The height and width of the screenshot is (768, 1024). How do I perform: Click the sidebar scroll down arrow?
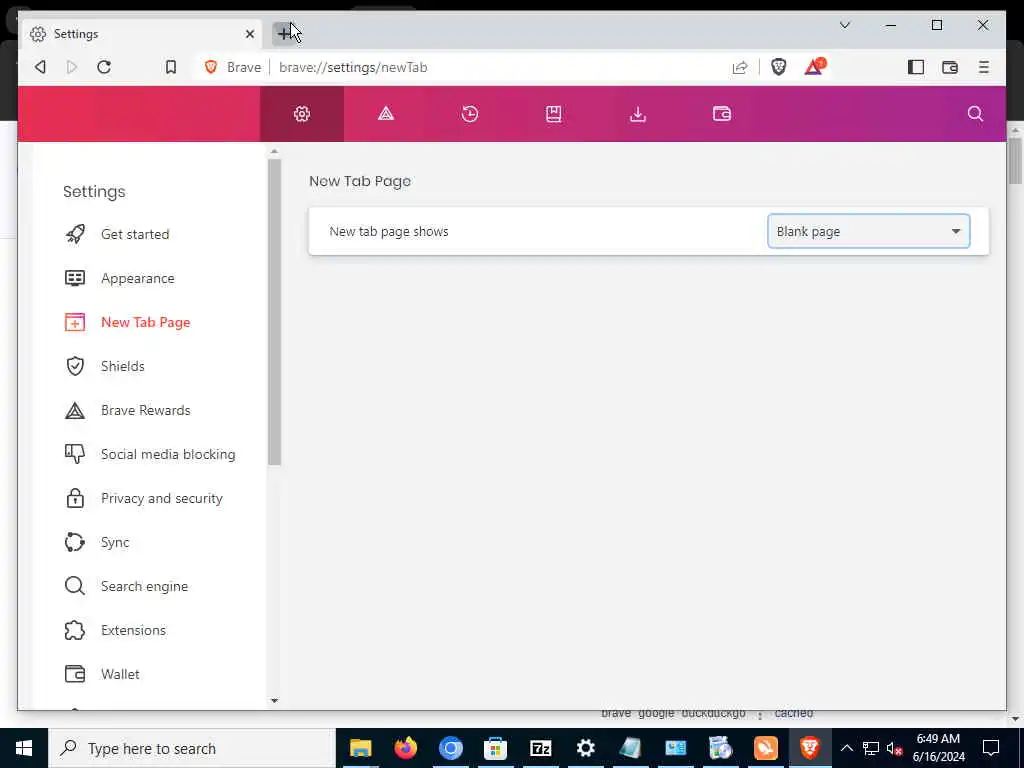click(274, 701)
